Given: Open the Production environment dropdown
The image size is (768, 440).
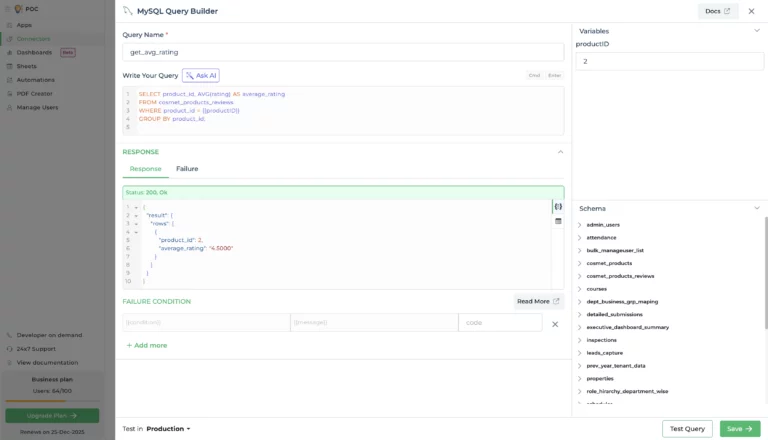Looking at the screenshot, I should [168, 429].
